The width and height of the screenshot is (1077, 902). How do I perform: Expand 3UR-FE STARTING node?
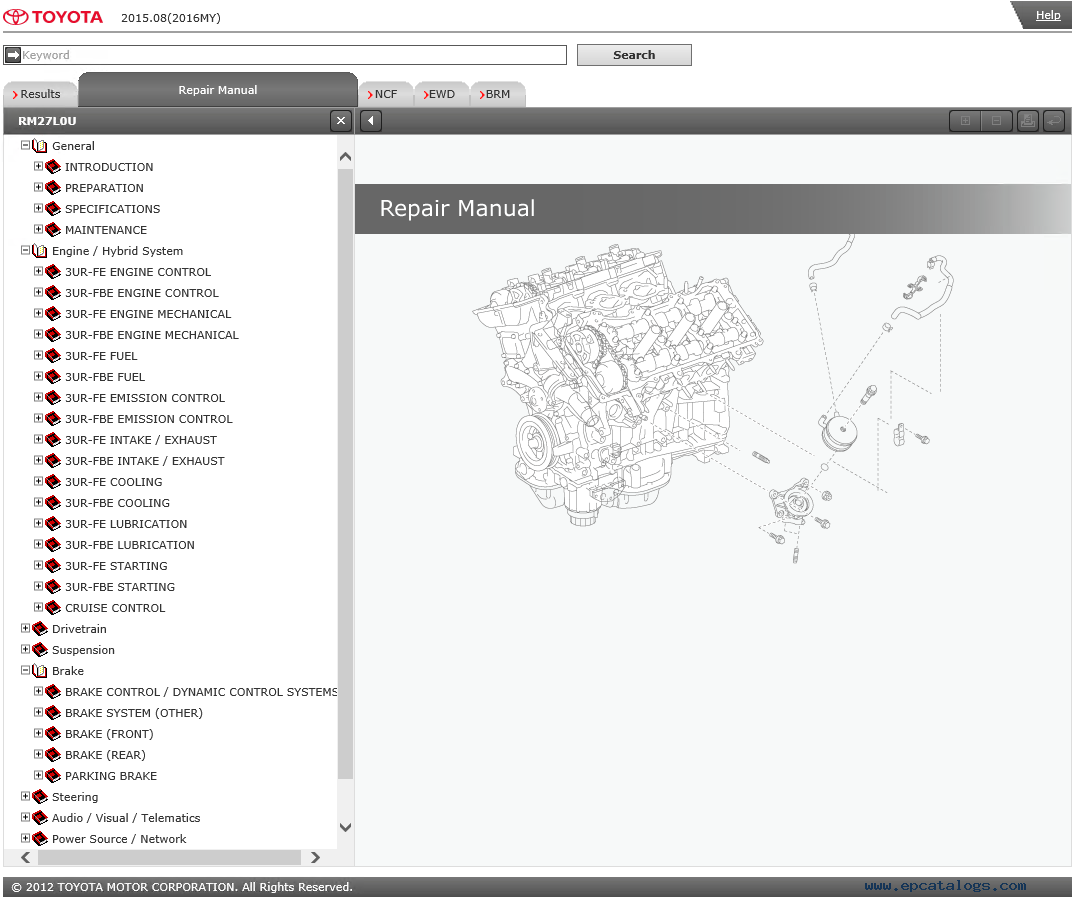click(x=38, y=565)
